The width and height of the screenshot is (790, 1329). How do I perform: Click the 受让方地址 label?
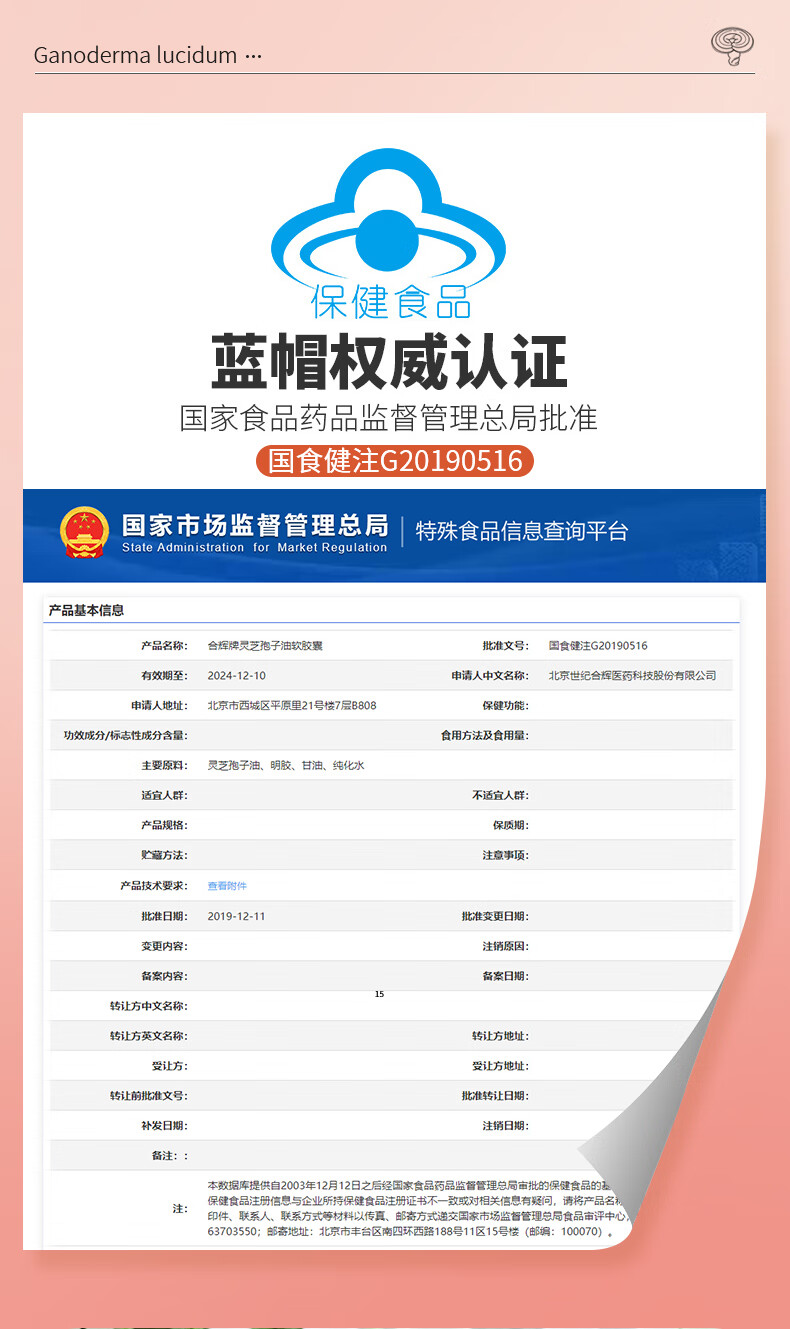[500, 1066]
